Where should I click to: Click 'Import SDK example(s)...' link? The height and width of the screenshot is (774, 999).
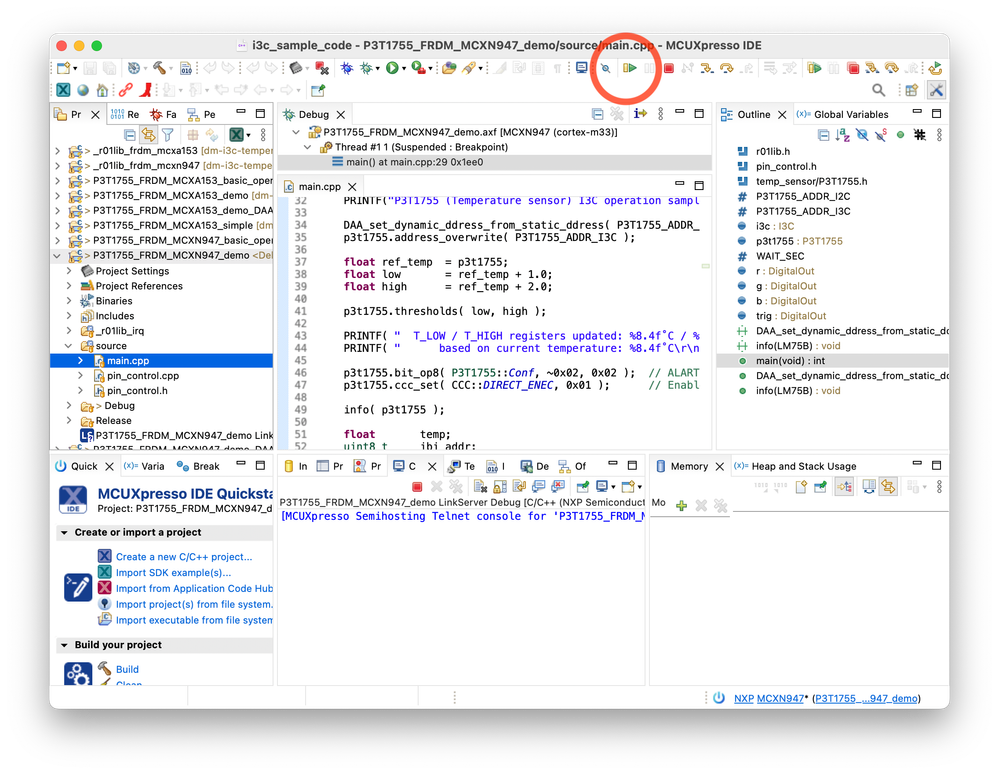click(x=173, y=573)
